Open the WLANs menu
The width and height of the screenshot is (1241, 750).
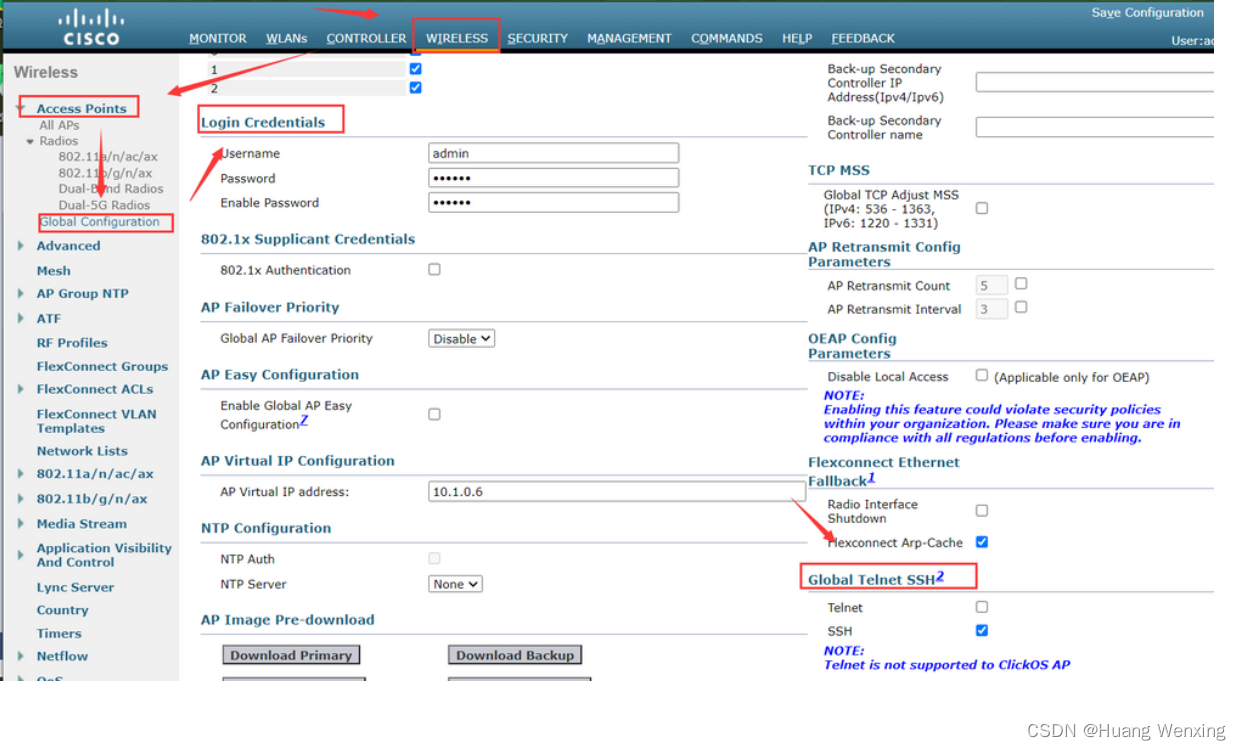[x=287, y=38]
